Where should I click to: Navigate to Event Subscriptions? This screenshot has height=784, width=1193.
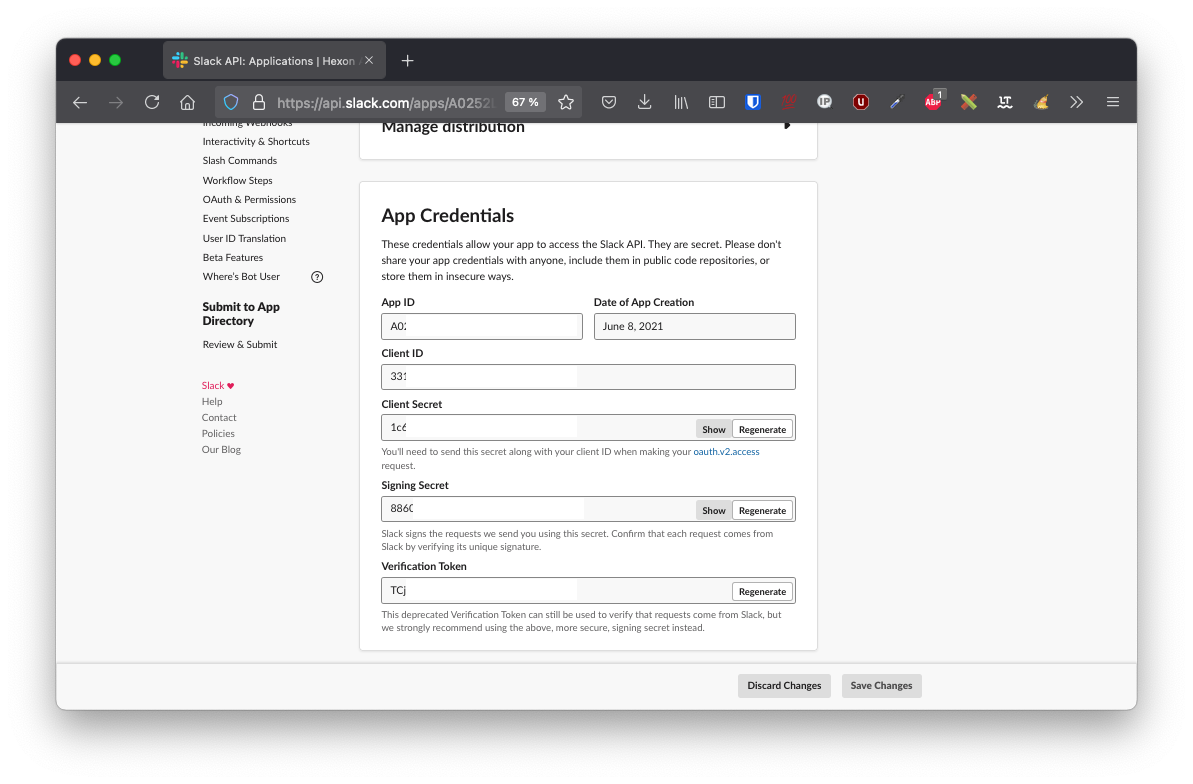pos(246,218)
